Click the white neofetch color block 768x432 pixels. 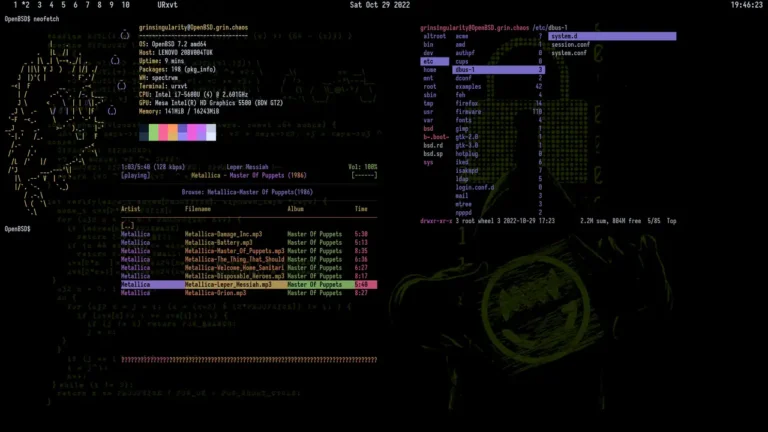pos(211,132)
